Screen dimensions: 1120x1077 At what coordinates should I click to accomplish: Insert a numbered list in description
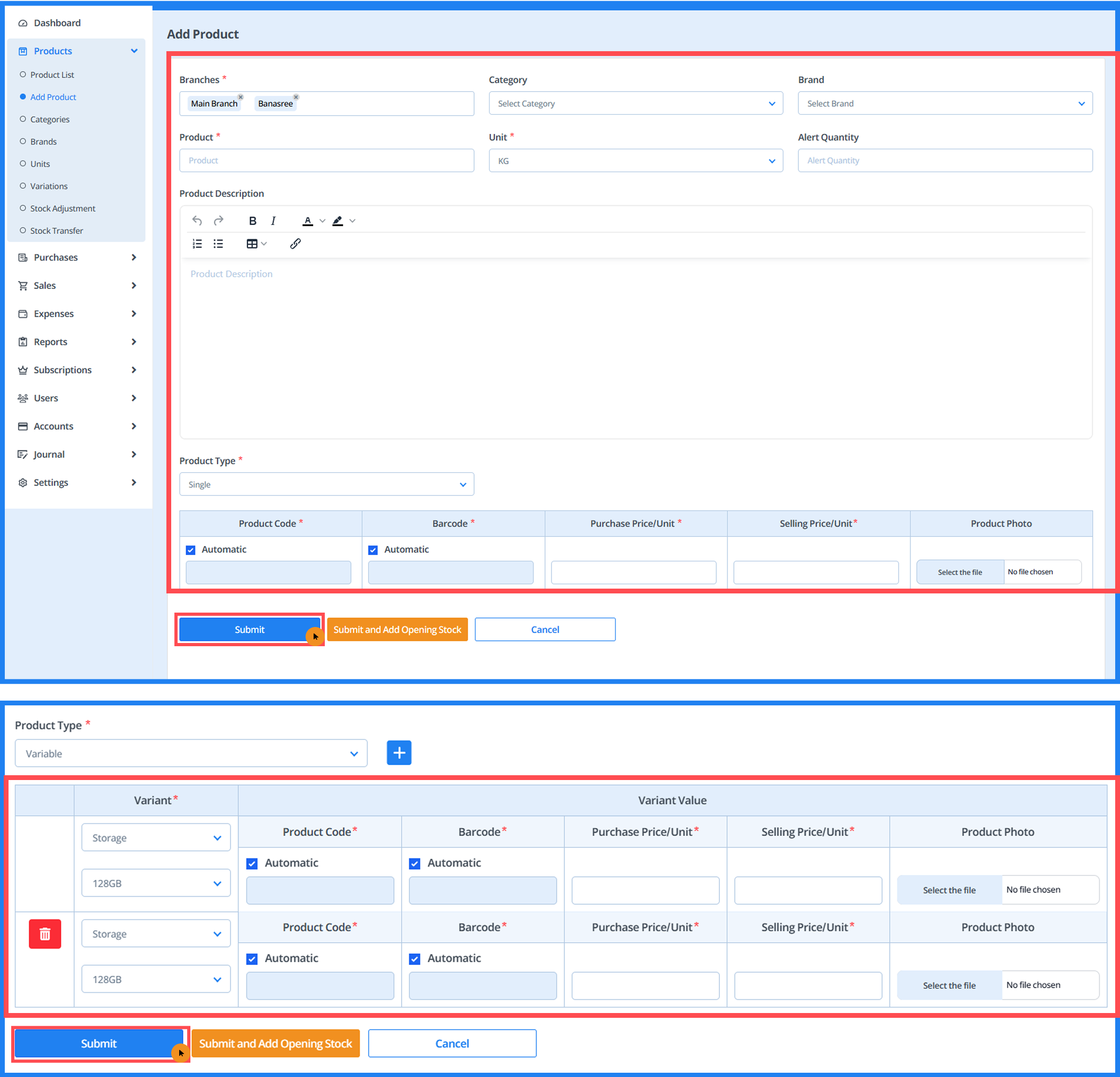[x=197, y=244]
